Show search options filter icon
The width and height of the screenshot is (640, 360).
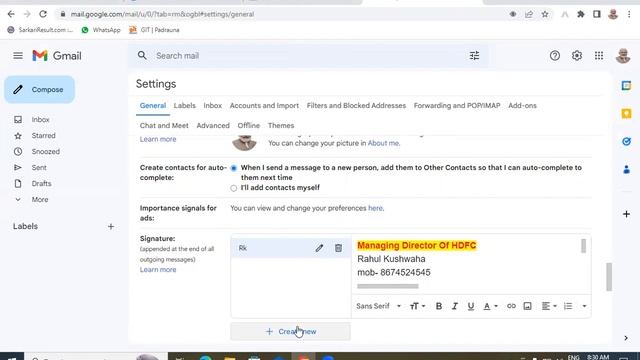474,56
